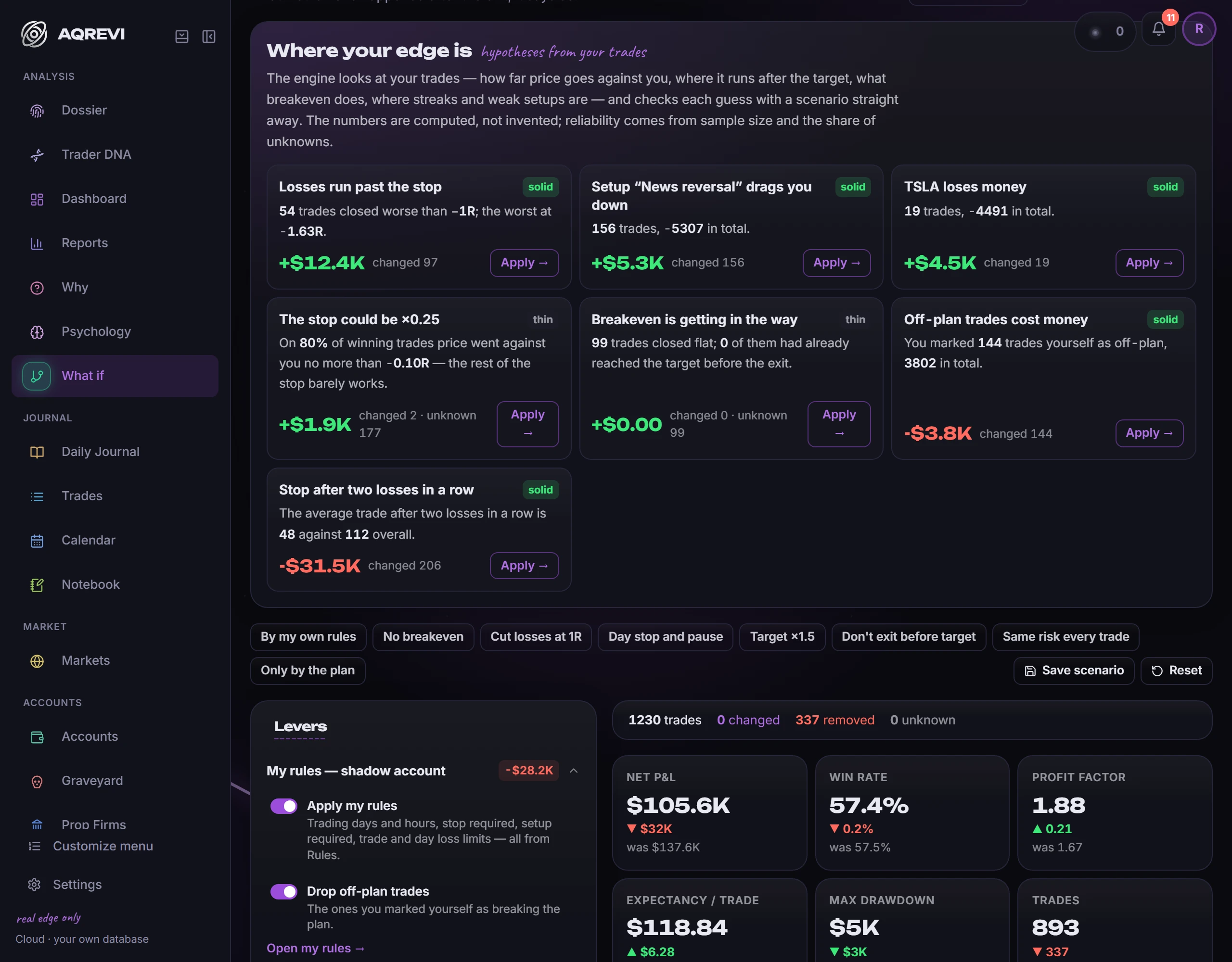1232x962 pixels.
Task: Choose the Day stop and pause preset
Action: tap(665, 637)
